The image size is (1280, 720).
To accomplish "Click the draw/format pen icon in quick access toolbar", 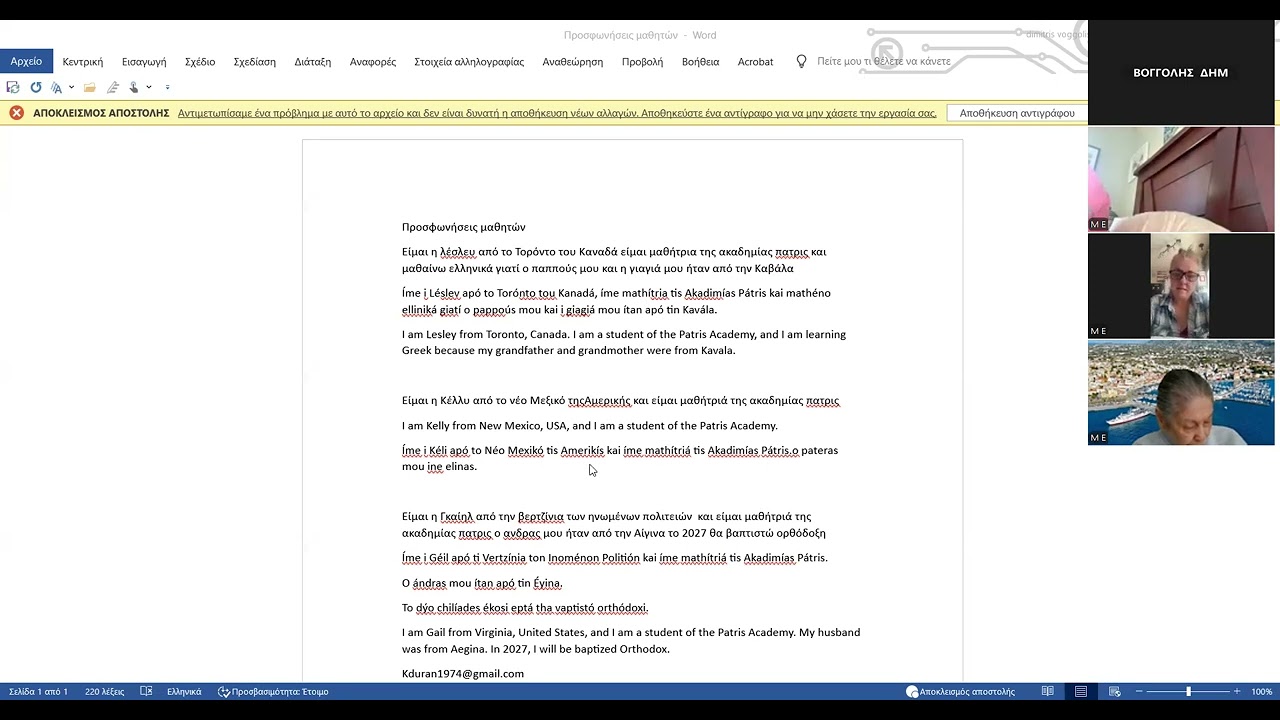I will point(113,88).
